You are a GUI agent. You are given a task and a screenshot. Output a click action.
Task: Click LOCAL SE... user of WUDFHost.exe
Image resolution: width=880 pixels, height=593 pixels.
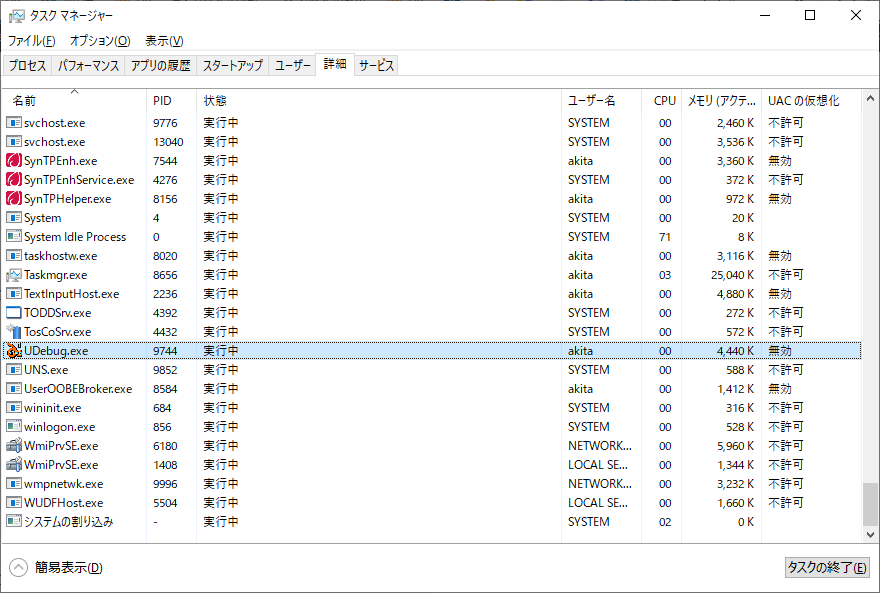point(598,503)
